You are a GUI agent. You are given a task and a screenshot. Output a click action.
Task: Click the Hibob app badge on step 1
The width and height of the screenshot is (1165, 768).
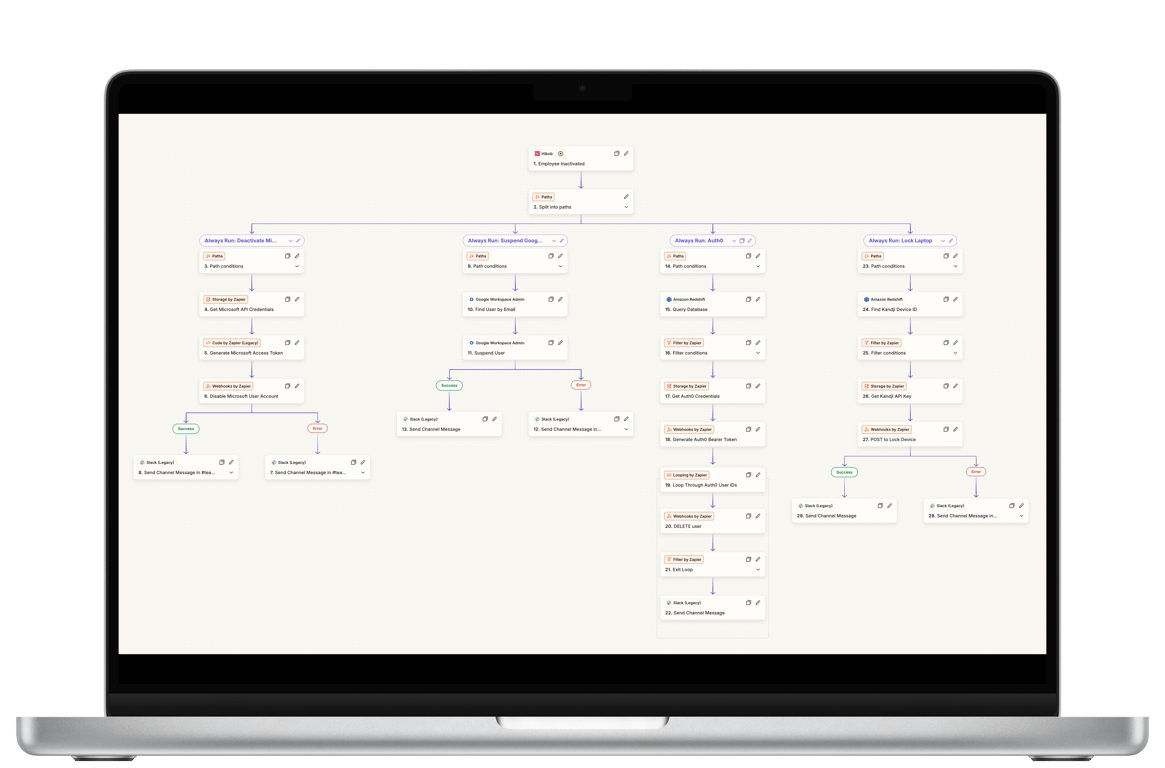[545, 154]
